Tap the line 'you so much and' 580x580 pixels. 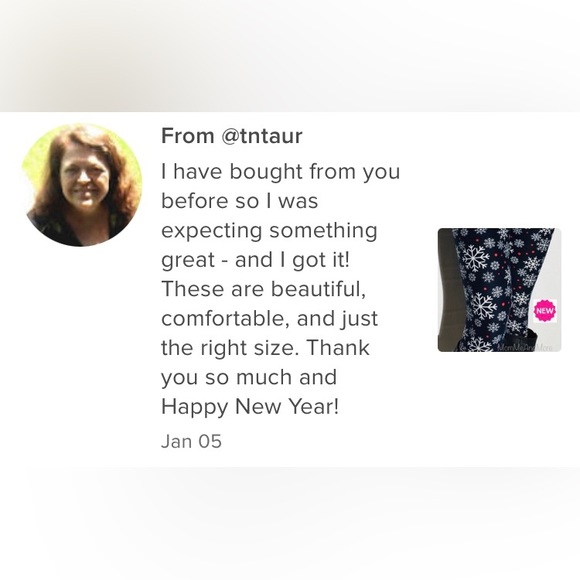pos(249,378)
